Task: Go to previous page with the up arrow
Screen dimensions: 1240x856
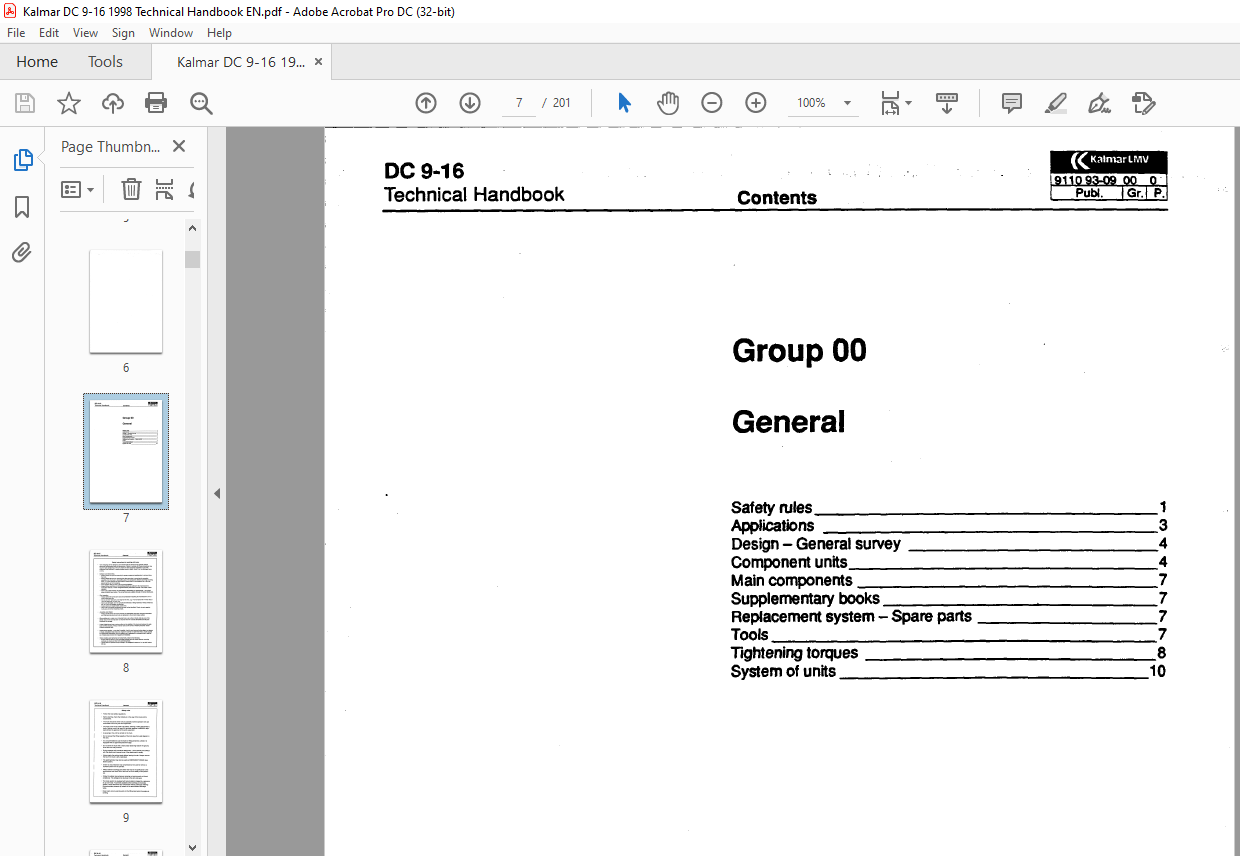Action: pyautogui.click(x=426, y=103)
